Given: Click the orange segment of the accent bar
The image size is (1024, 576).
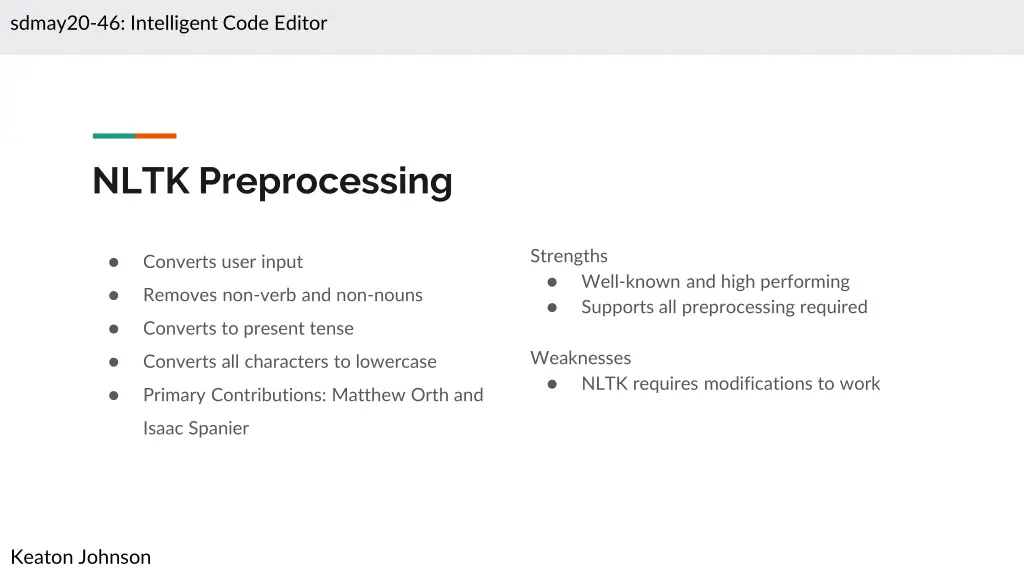Looking at the screenshot, I should pos(156,136).
